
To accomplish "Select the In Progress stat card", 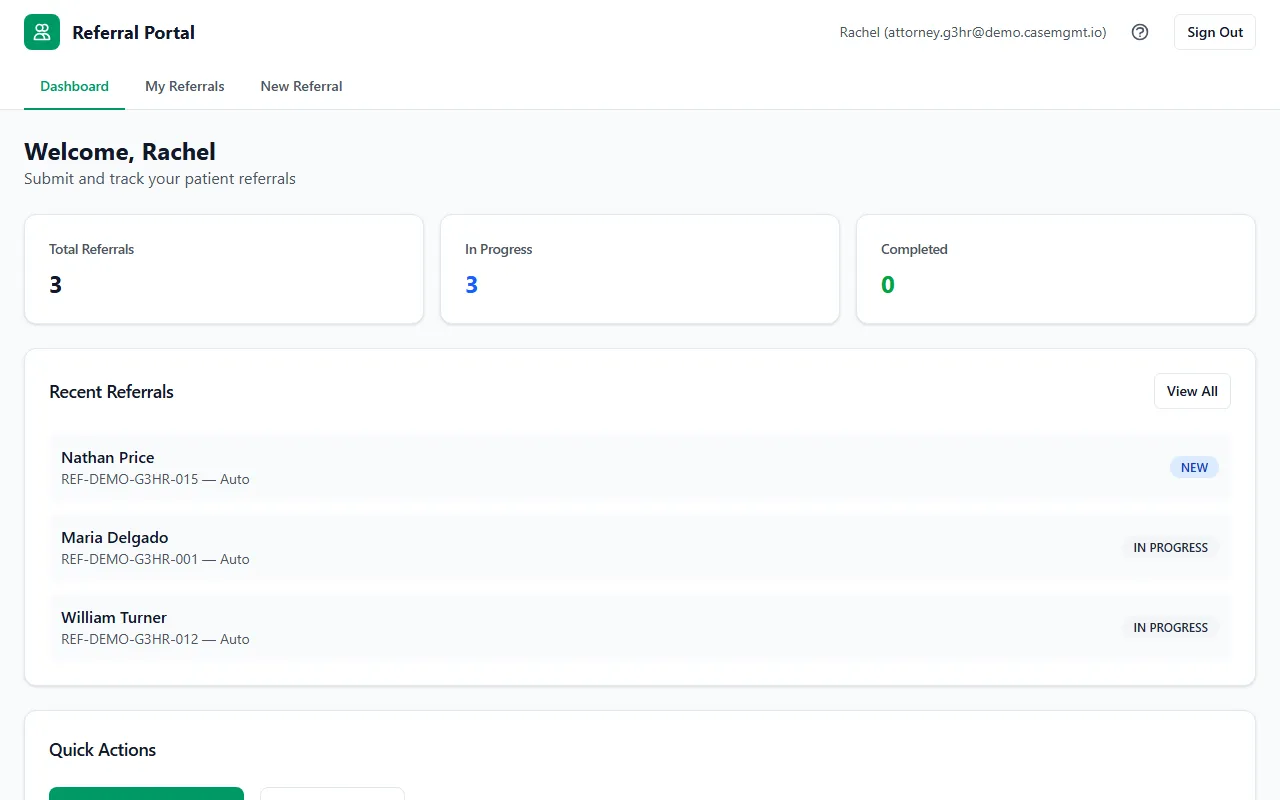I will point(640,269).
